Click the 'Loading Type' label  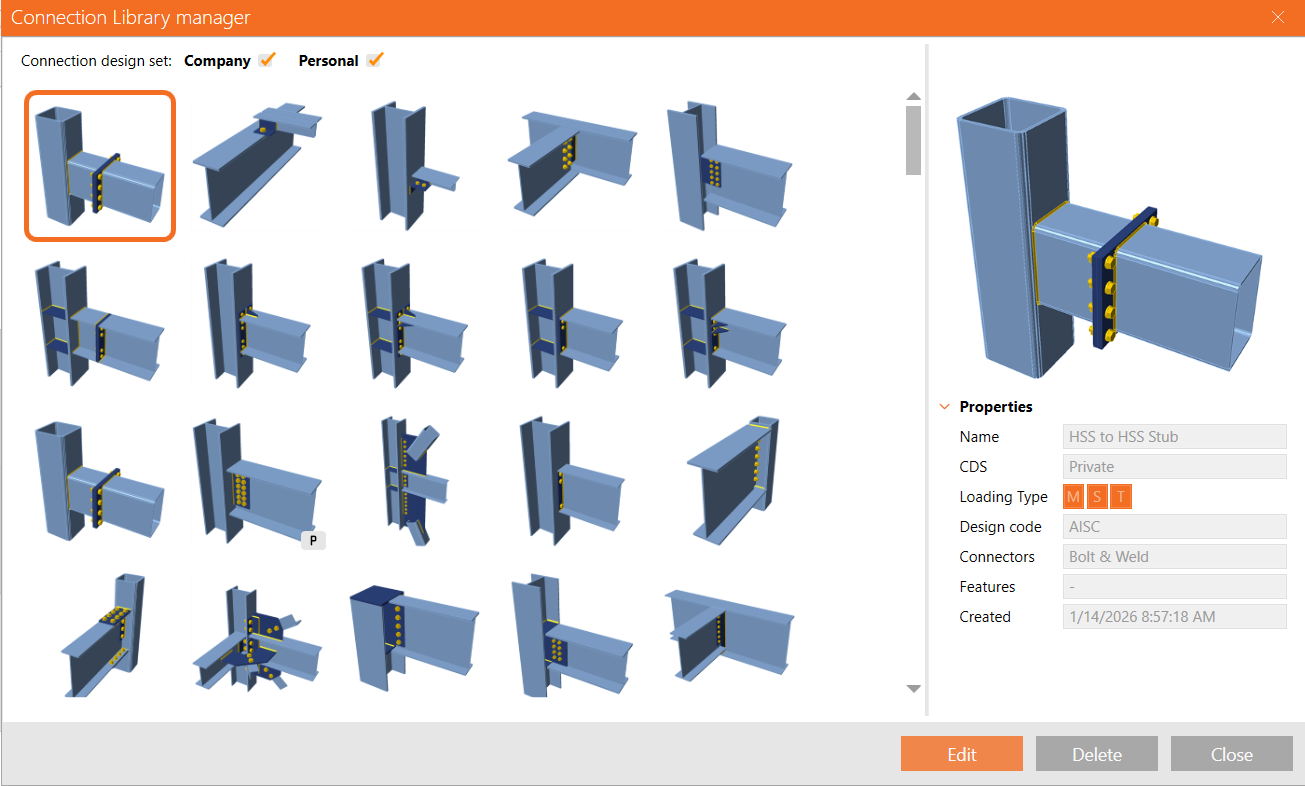(x=1004, y=497)
